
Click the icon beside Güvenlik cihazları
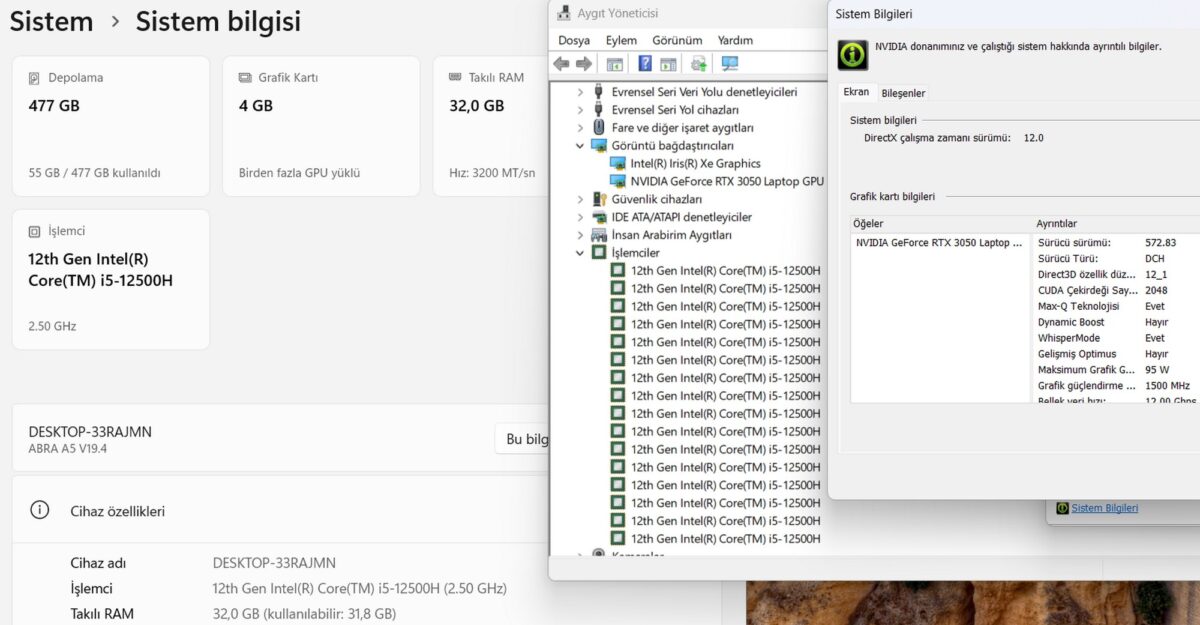[599, 199]
